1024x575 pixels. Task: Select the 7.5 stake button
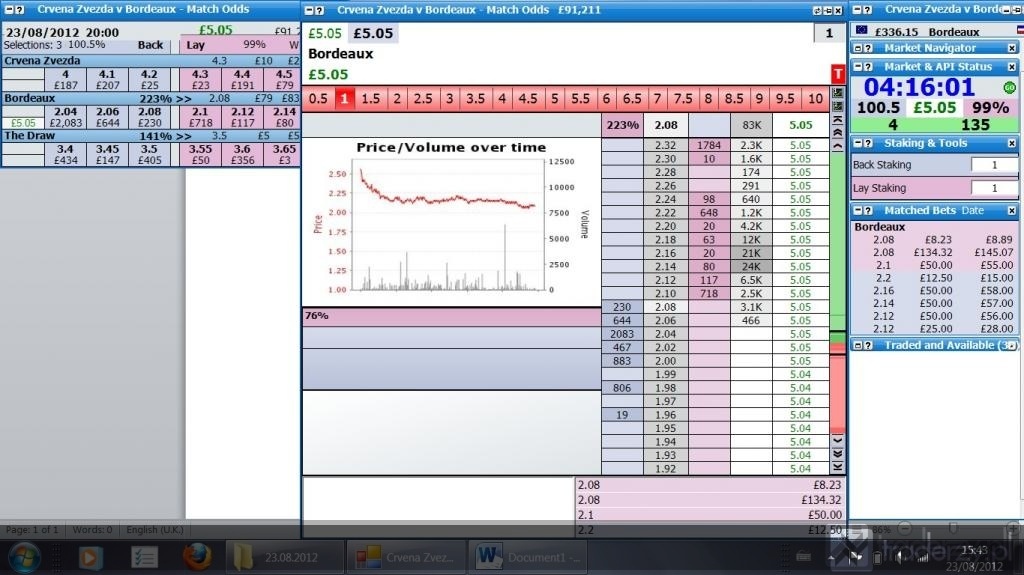[682, 99]
